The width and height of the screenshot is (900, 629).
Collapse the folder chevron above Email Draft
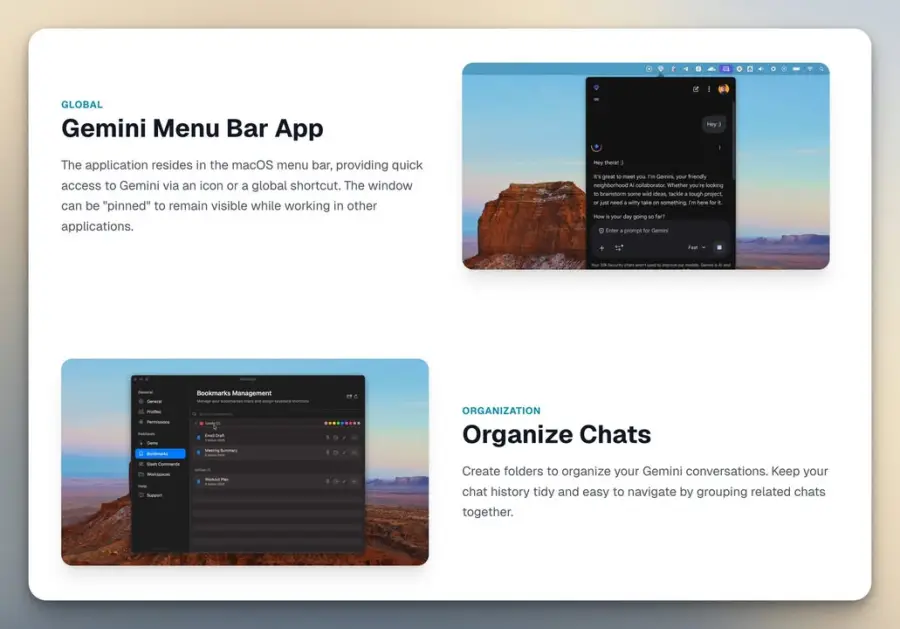(196, 424)
